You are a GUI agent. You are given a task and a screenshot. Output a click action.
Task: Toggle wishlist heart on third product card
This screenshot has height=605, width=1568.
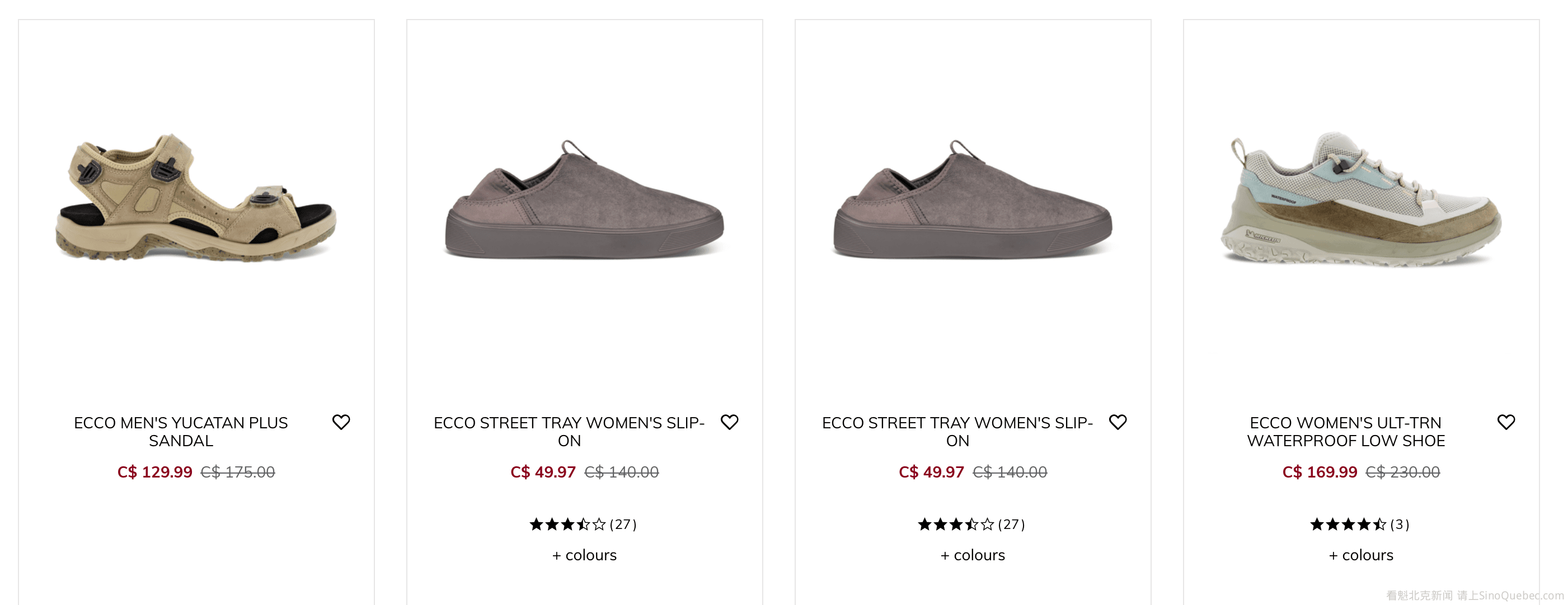1118,422
